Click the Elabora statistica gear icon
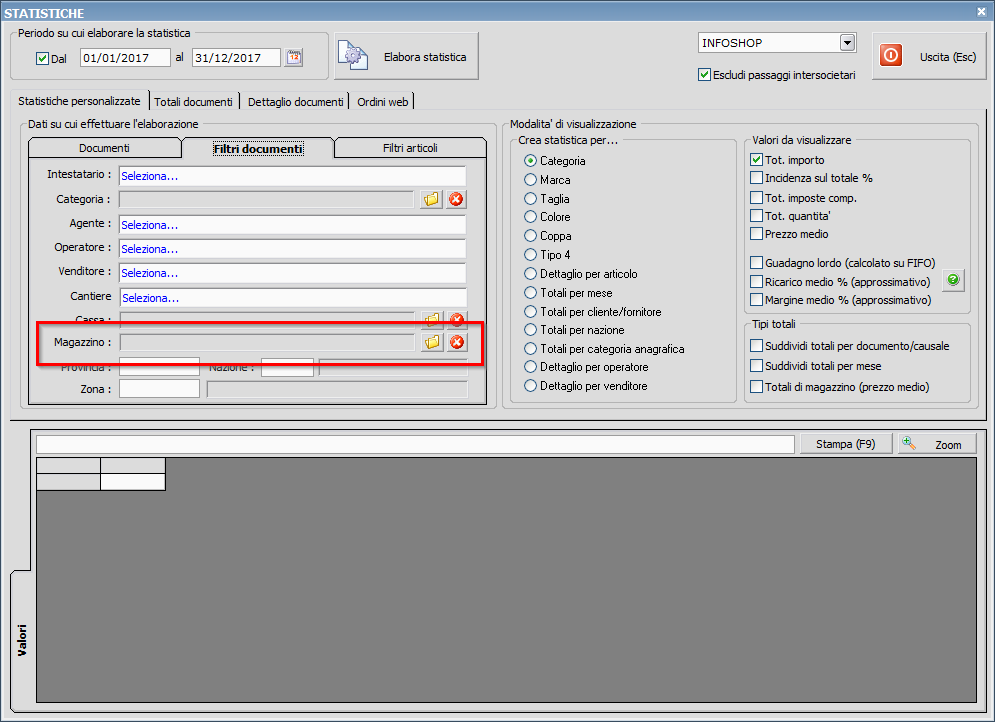The image size is (995, 722). [353, 56]
